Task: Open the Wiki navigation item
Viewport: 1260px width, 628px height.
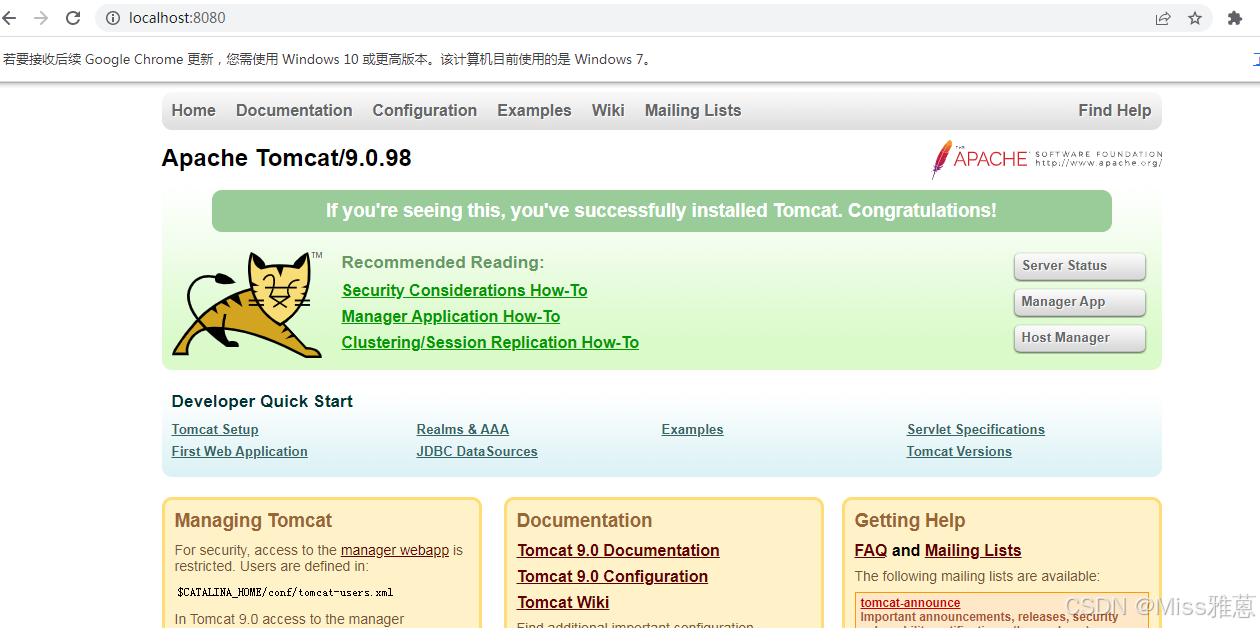Action: coord(608,110)
